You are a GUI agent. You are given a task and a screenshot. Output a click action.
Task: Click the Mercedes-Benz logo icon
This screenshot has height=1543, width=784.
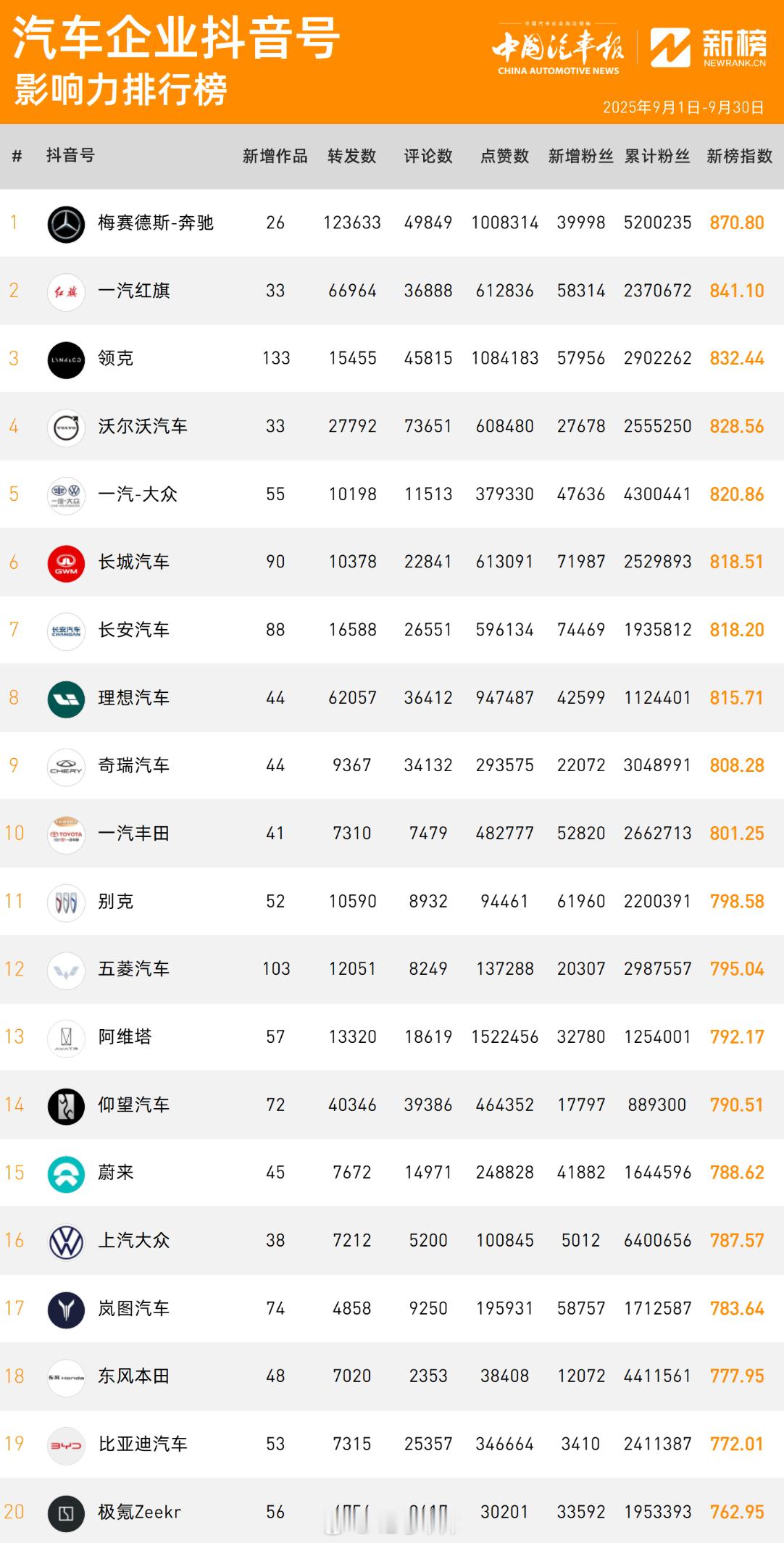(66, 223)
